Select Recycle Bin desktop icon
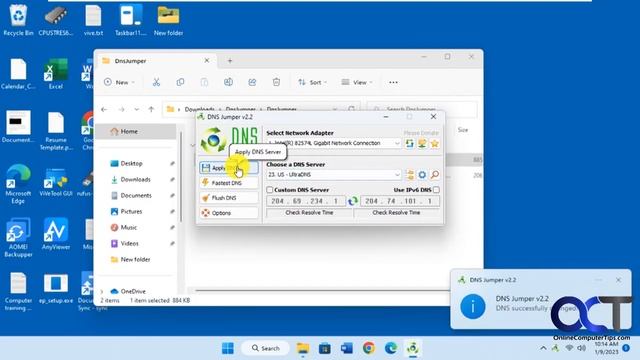 (x=18, y=20)
